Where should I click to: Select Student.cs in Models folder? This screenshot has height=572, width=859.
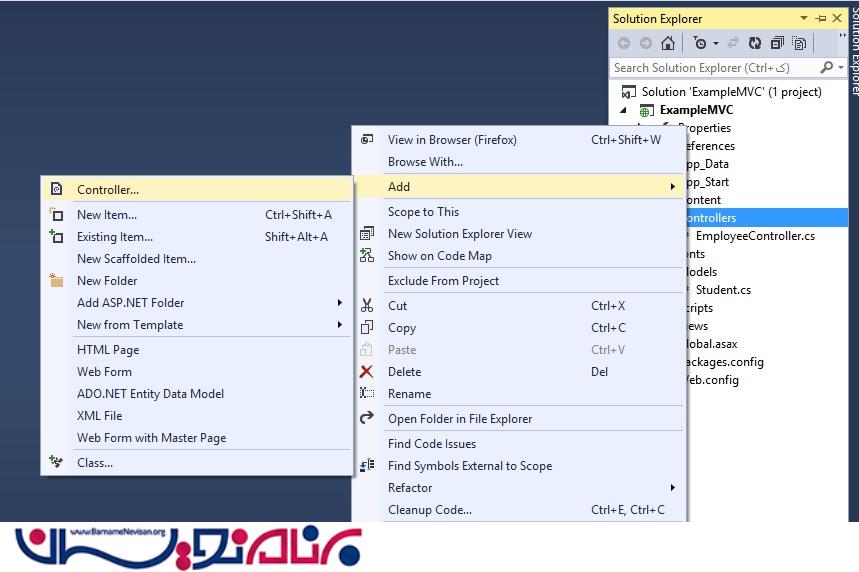[x=723, y=290]
